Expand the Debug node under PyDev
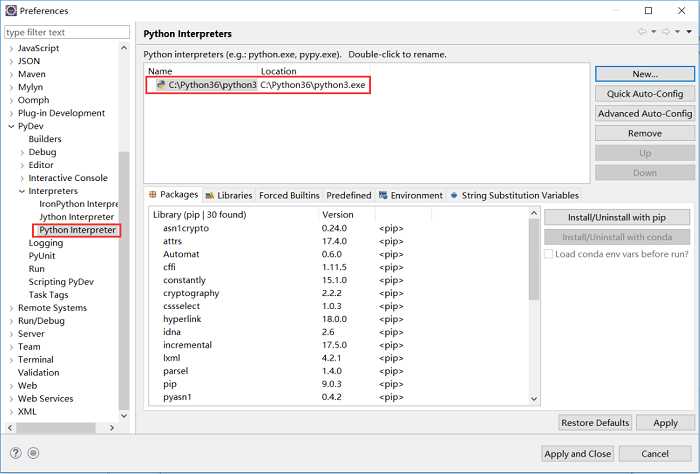The height and width of the screenshot is (474, 700). coord(22,152)
